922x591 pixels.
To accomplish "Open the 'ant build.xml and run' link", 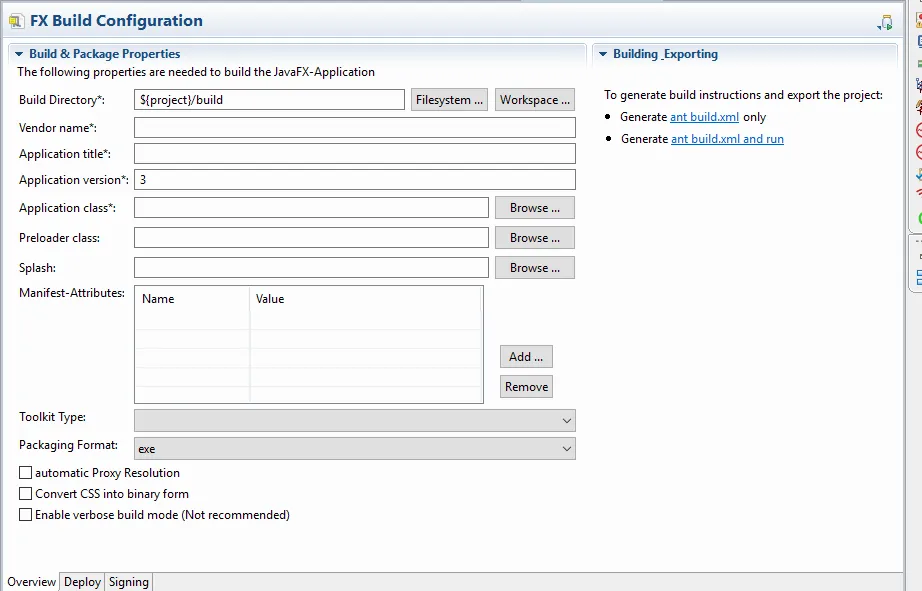I will pyautogui.click(x=727, y=139).
